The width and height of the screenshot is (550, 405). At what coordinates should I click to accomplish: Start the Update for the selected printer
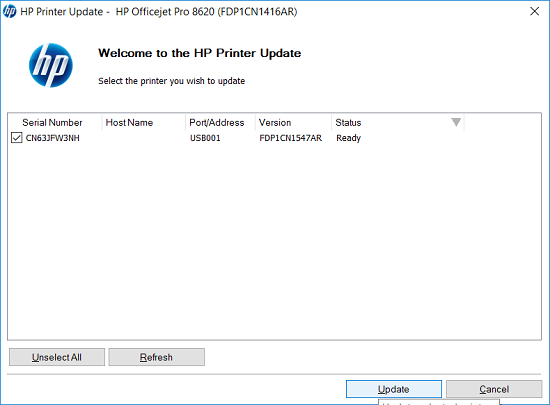click(x=394, y=389)
